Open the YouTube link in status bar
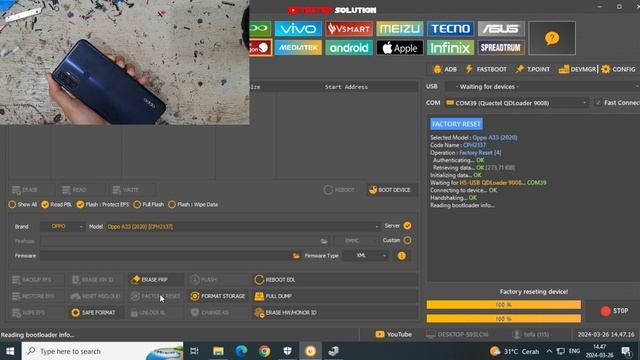The height and width of the screenshot is (360, 640). [393, 334]
